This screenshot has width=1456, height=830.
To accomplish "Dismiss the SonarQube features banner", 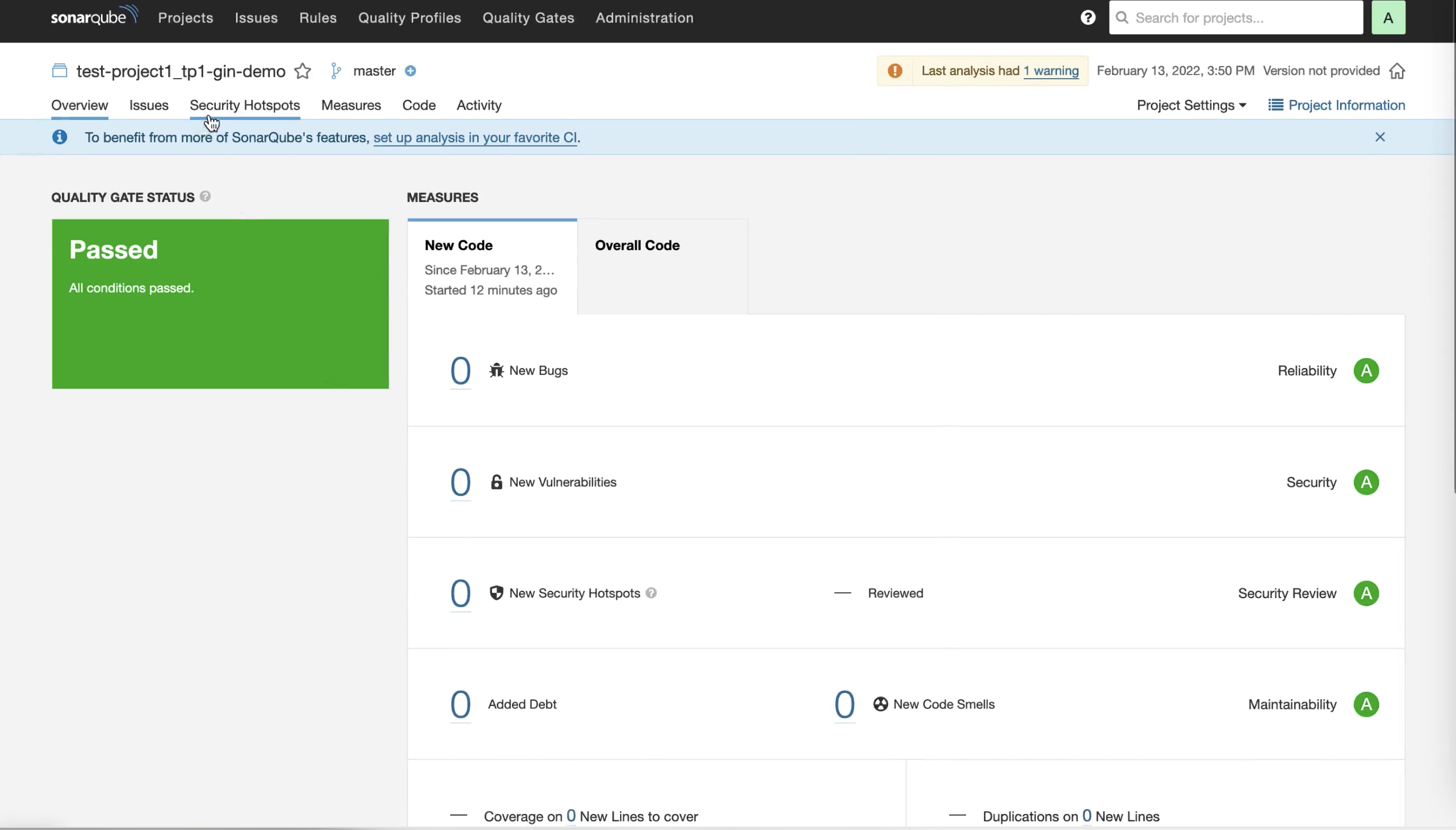I will pyautogui.click(x=1380, y=137).
